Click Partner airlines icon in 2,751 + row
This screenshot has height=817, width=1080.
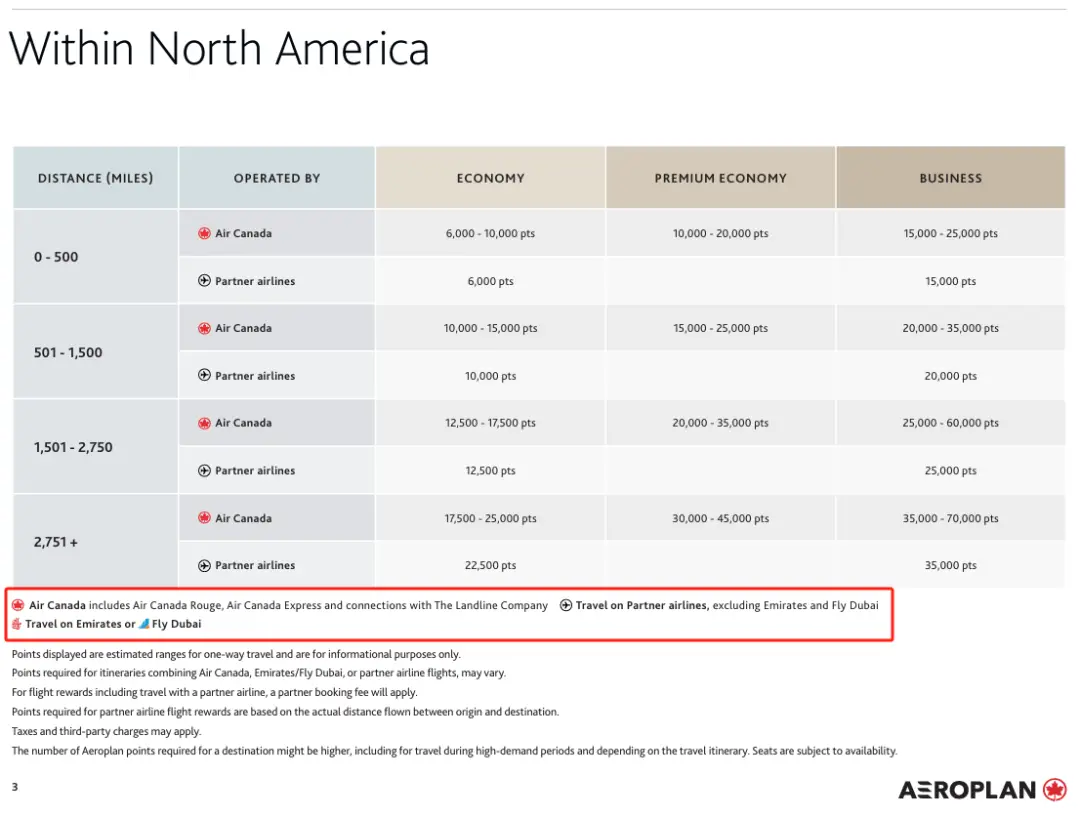204,565
